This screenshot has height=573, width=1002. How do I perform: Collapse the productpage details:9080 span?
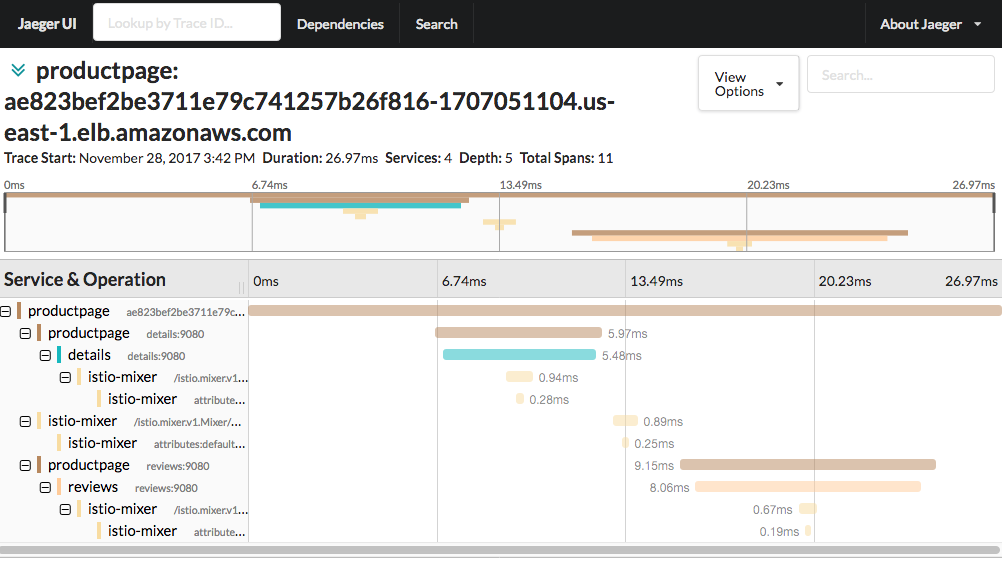coord(26,333)
